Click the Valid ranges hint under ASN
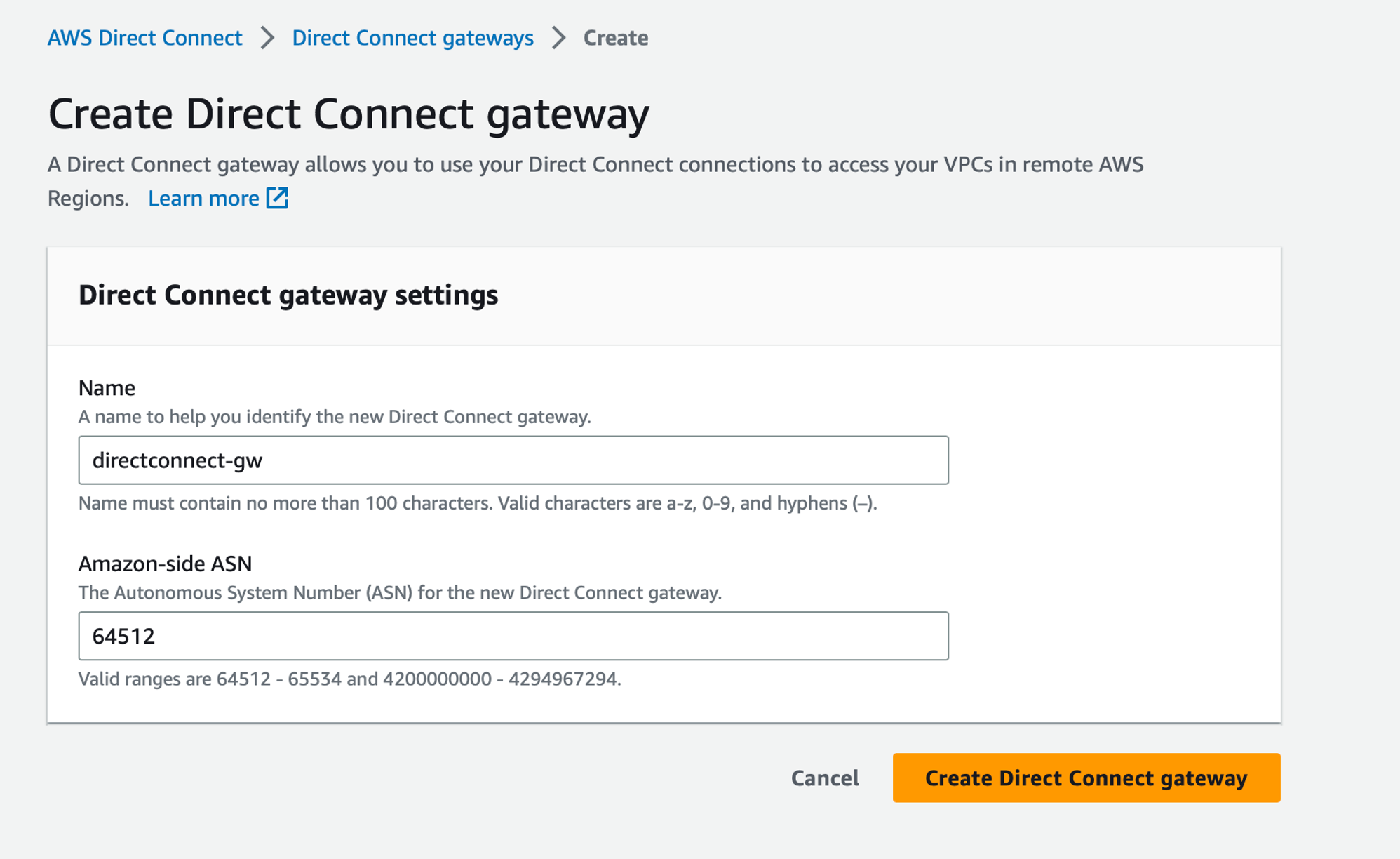 (x=349, y=679)
